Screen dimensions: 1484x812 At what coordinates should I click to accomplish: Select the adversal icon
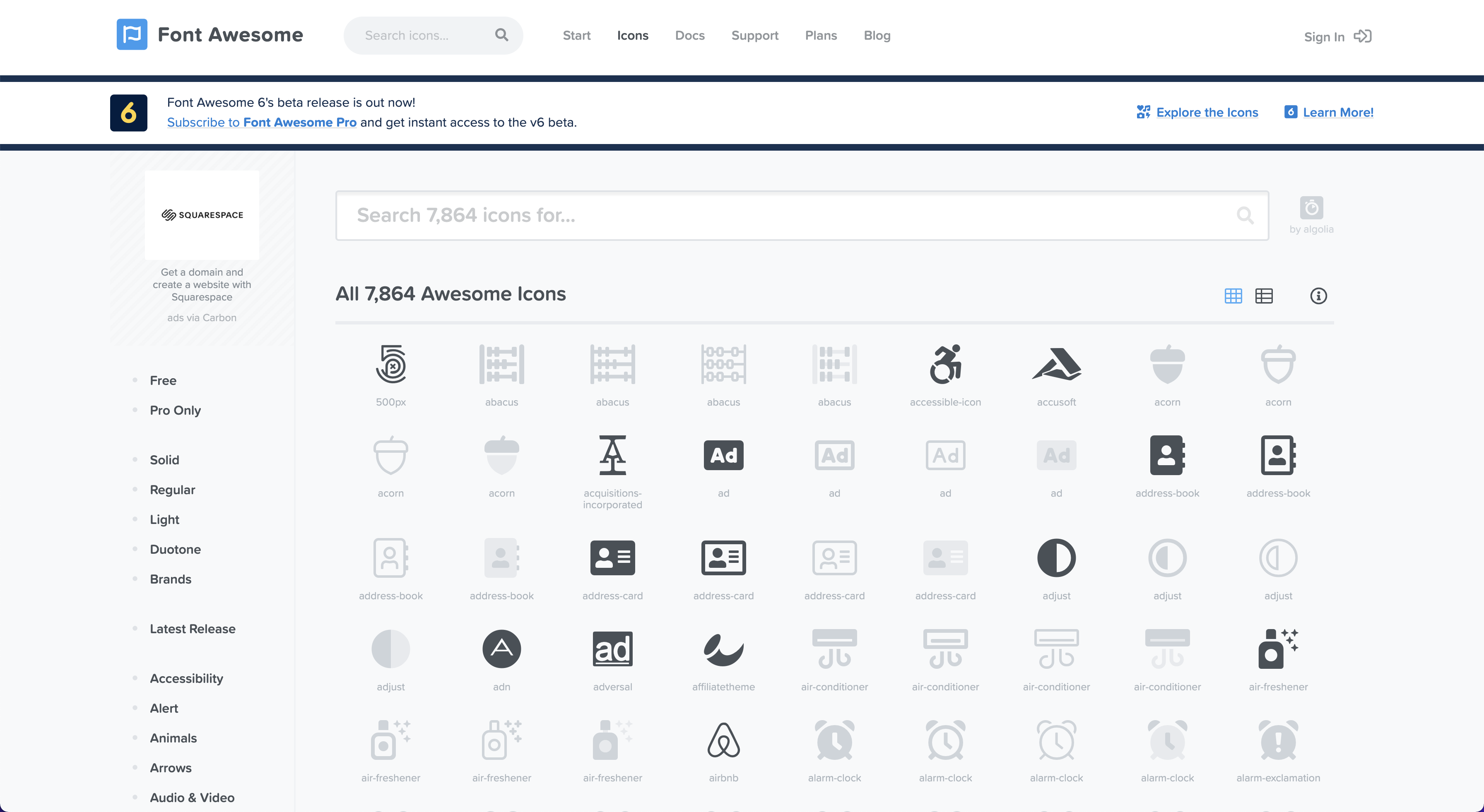[612, 649]
